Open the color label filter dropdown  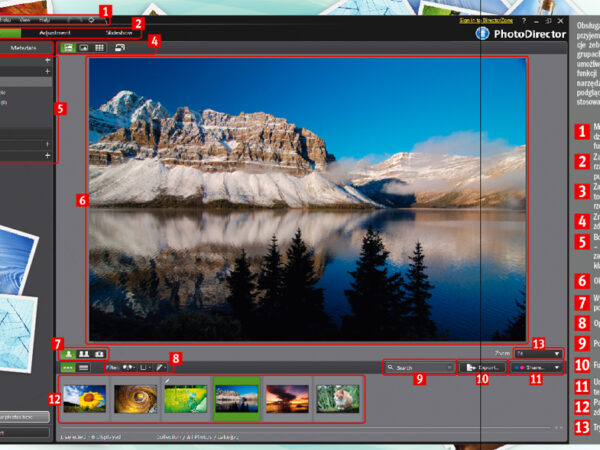click(x=145, y=368)
